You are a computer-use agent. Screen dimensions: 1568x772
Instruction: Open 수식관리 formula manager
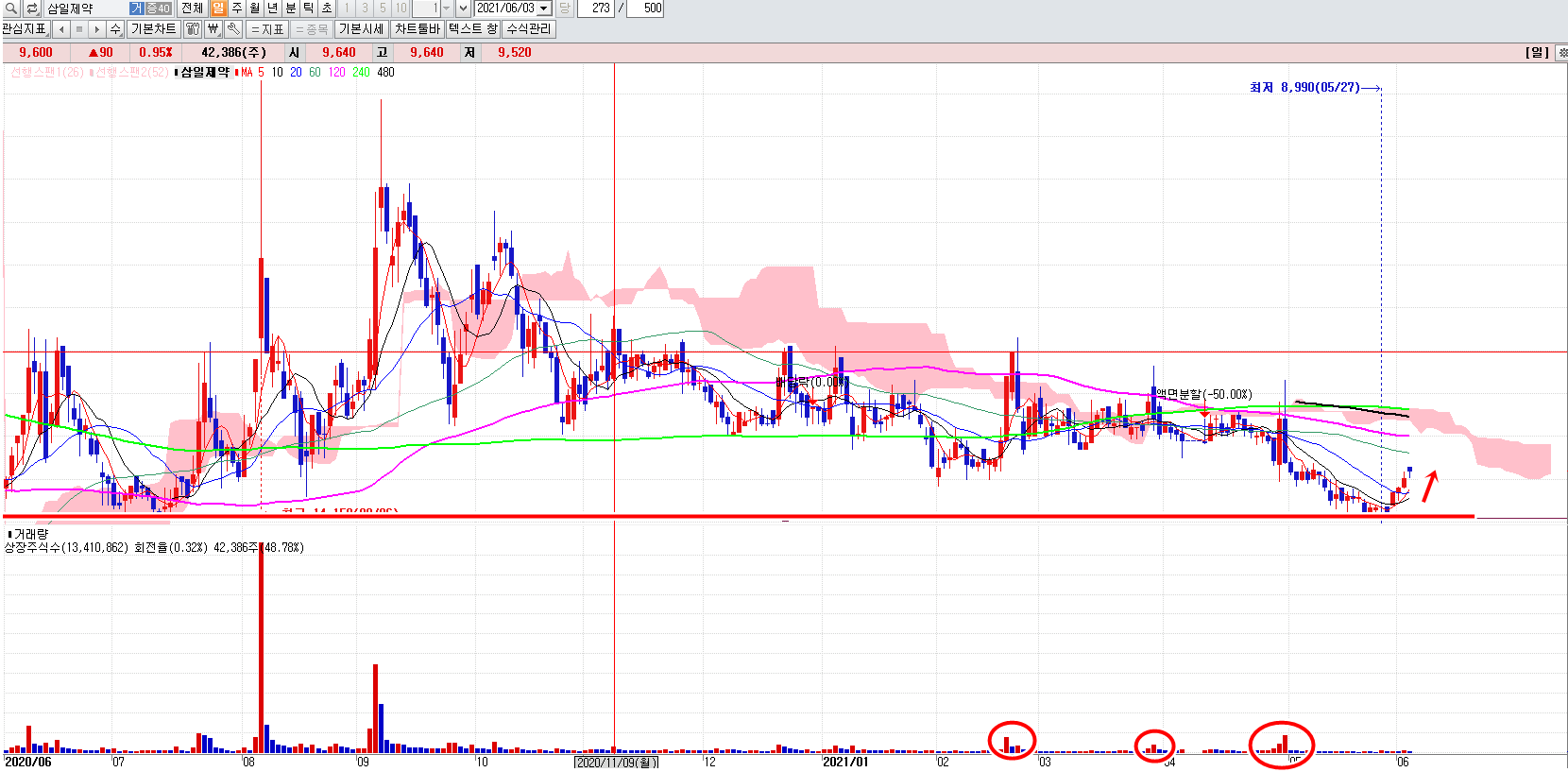529,29
